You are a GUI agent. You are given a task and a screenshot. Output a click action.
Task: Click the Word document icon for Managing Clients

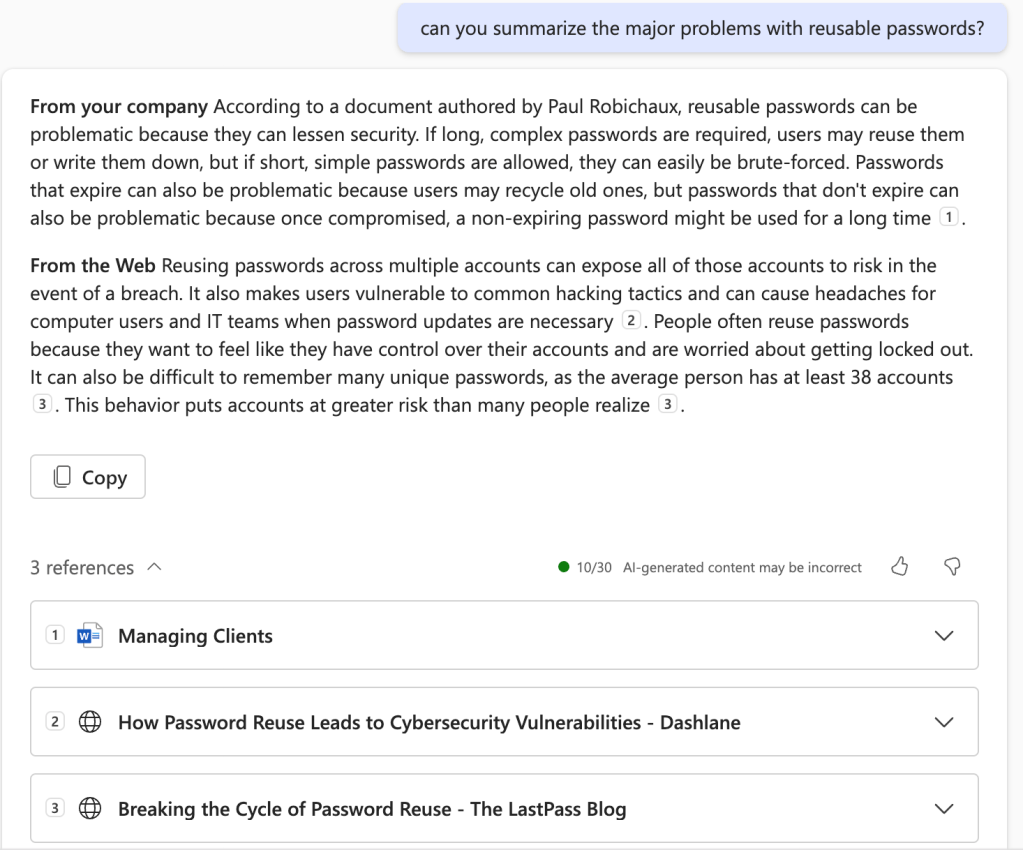pyautogui.click(x=91, y=636)
